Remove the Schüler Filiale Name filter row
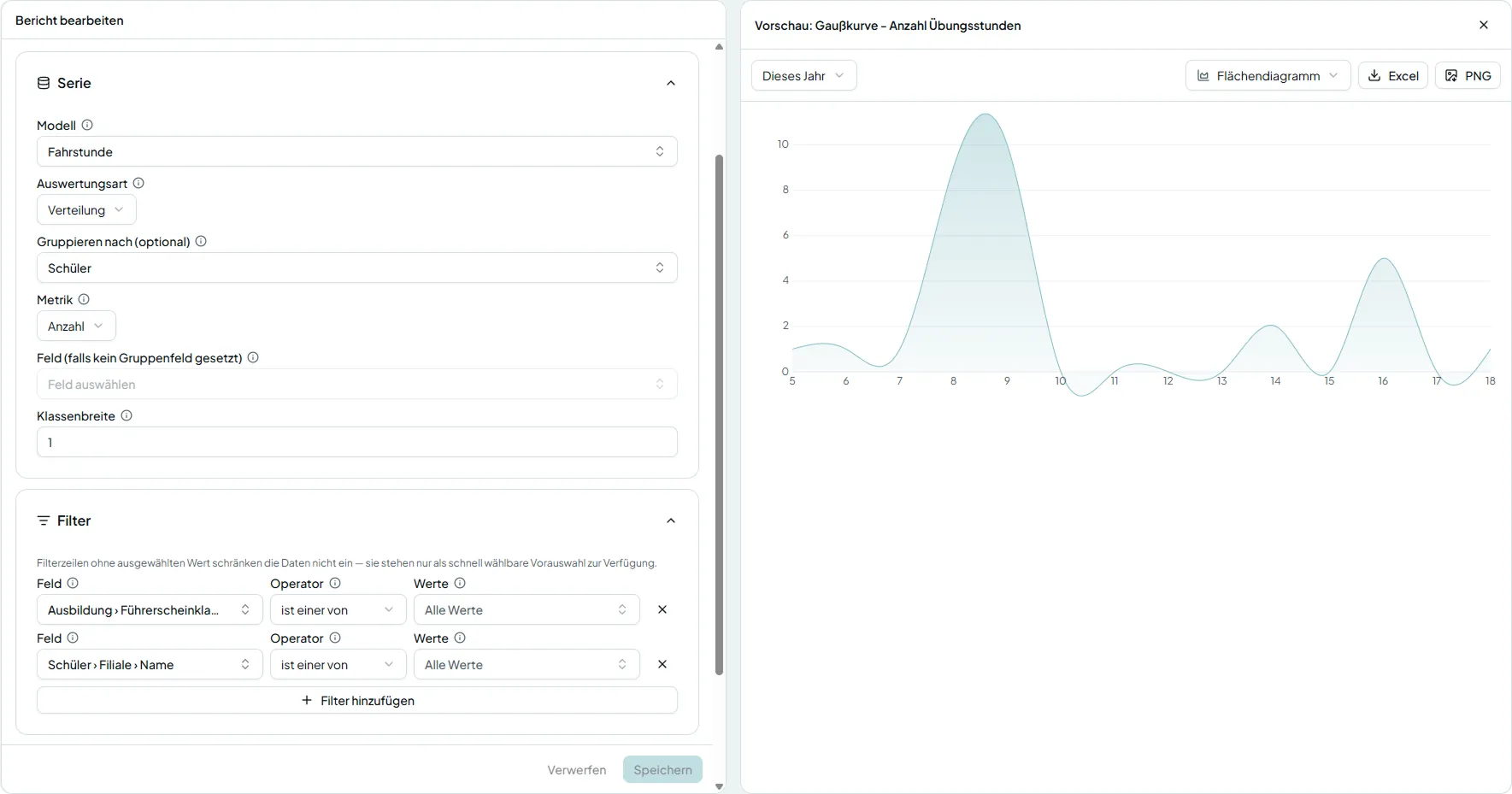This screenshot has width=1512, height=794. [x=662, y=664]
